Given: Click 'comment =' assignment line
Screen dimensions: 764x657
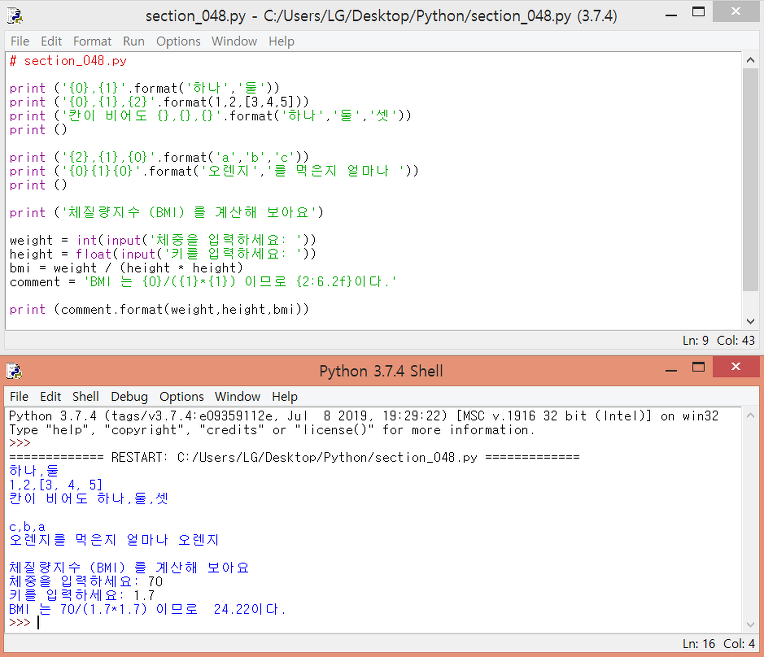Looking at the screenshot, I should point(203,282).
